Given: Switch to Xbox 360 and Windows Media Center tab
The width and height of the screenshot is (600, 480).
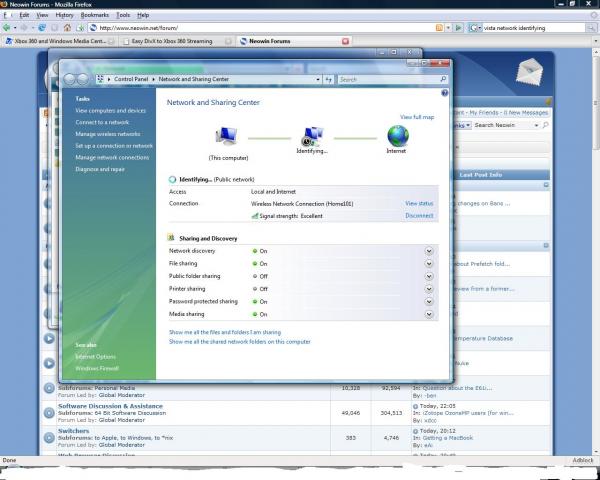Looking at the screenshot, I should pyautogui.click(x=59, y=41).
